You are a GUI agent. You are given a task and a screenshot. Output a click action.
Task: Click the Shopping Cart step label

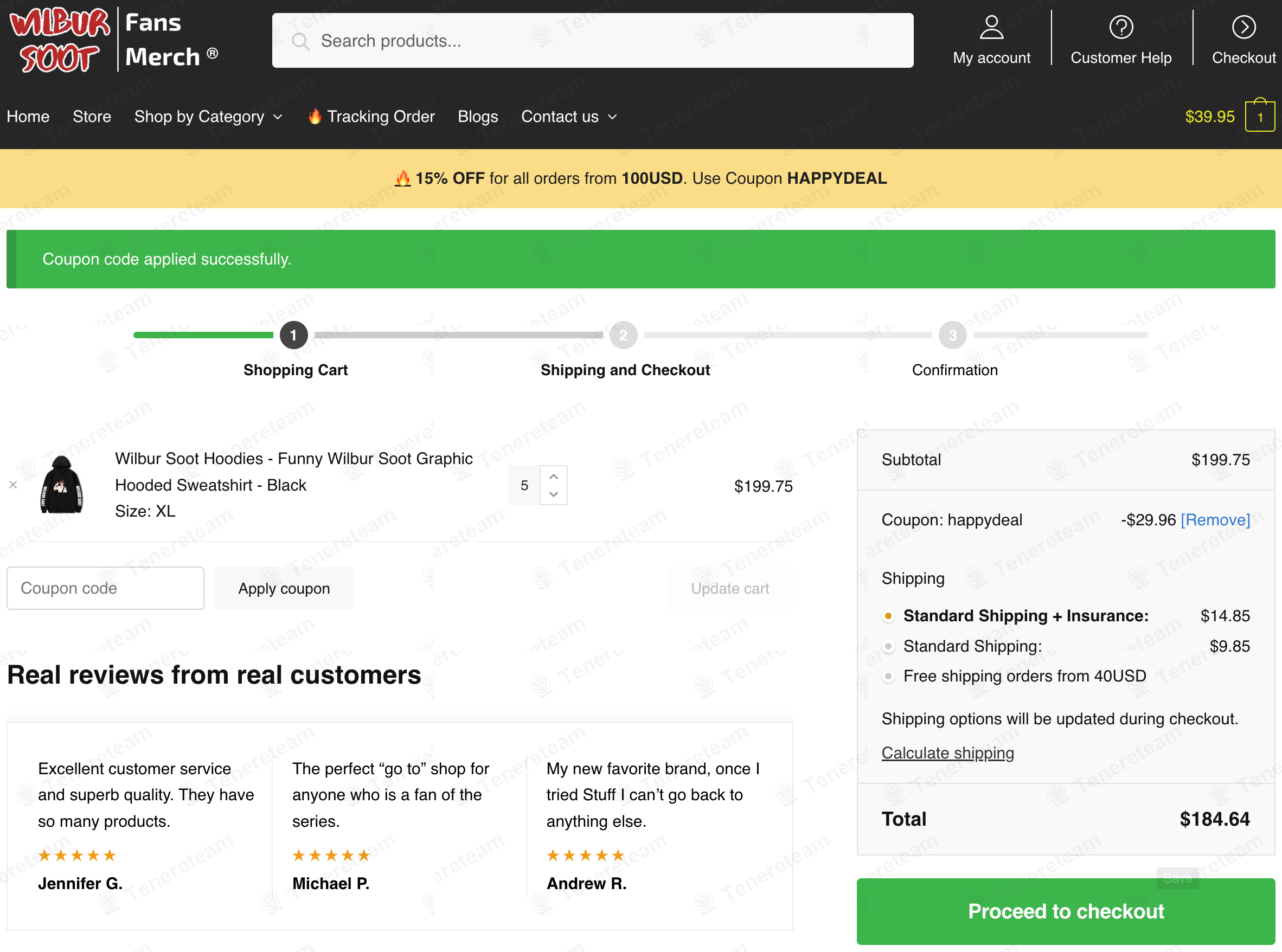(x=296, y=370)
